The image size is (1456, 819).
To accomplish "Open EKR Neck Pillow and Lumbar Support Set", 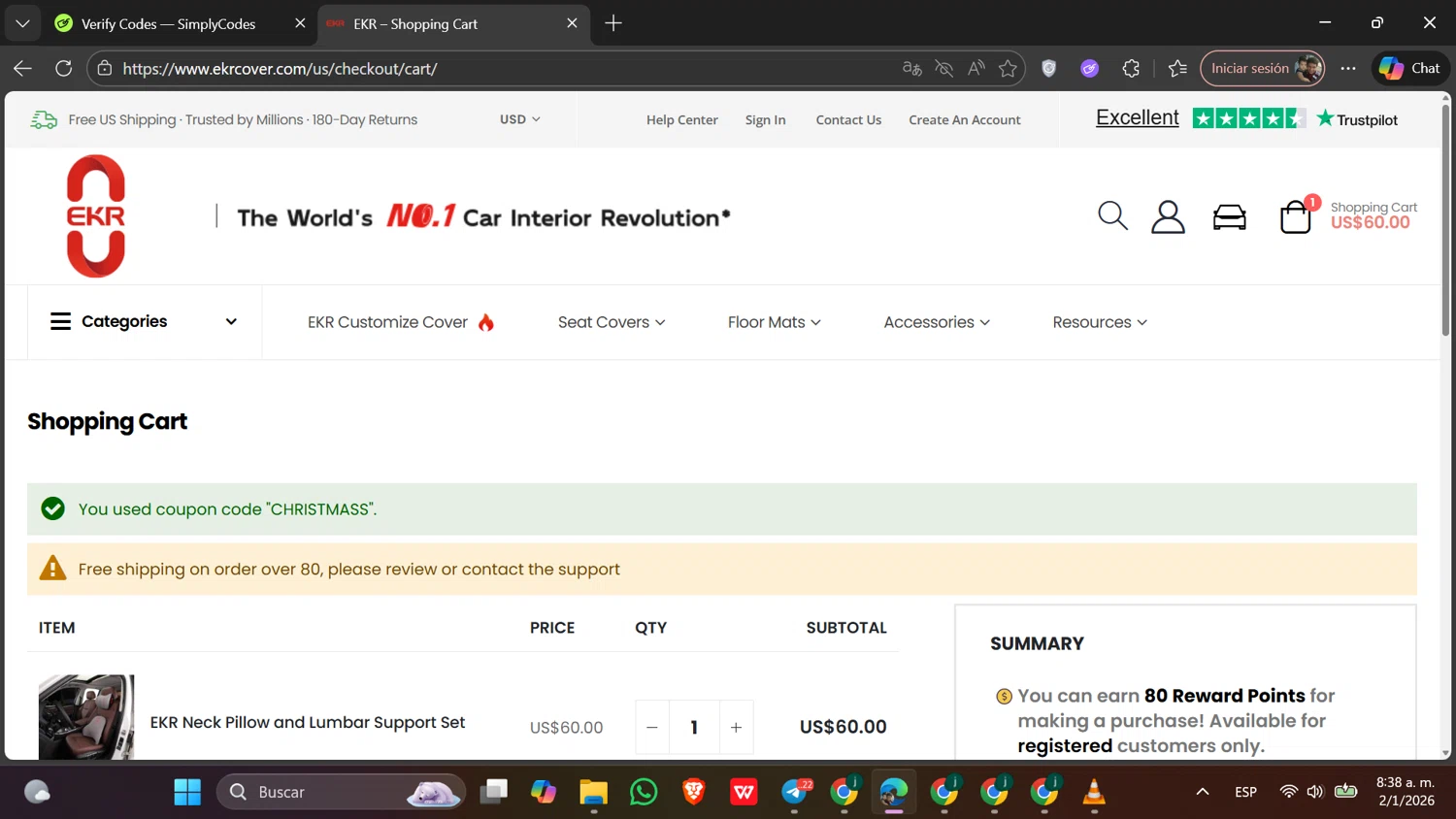I will click(308, 722).
